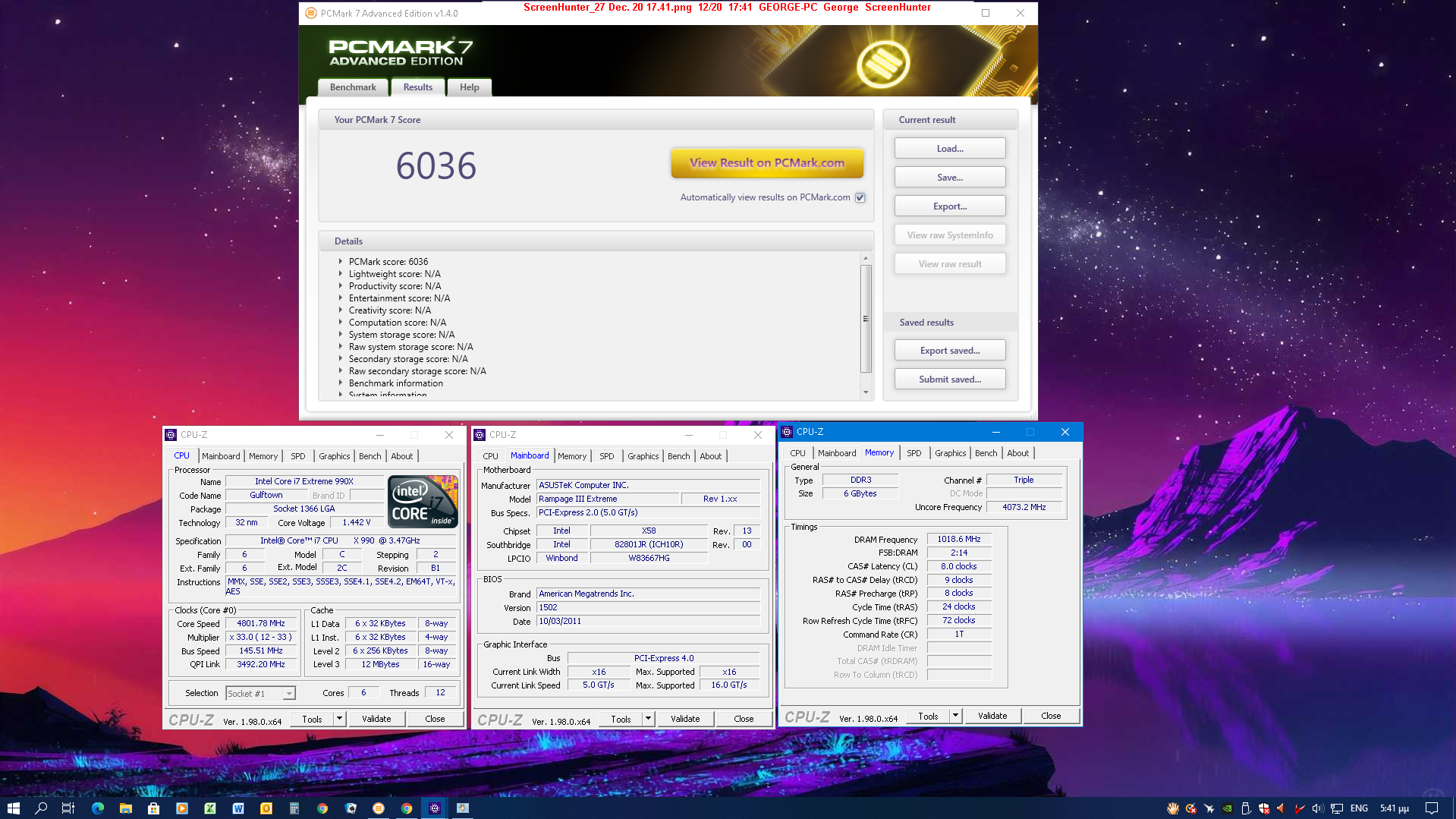1456x819 pixels.
Task: Click CPU-Z icon in middle window title bar
Action: click(480, 435)
